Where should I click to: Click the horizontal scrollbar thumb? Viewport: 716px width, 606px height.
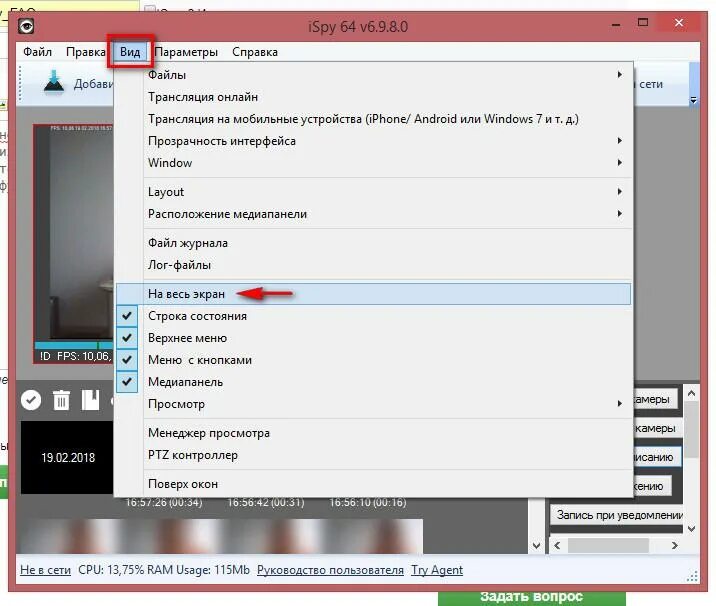[608, 545]
